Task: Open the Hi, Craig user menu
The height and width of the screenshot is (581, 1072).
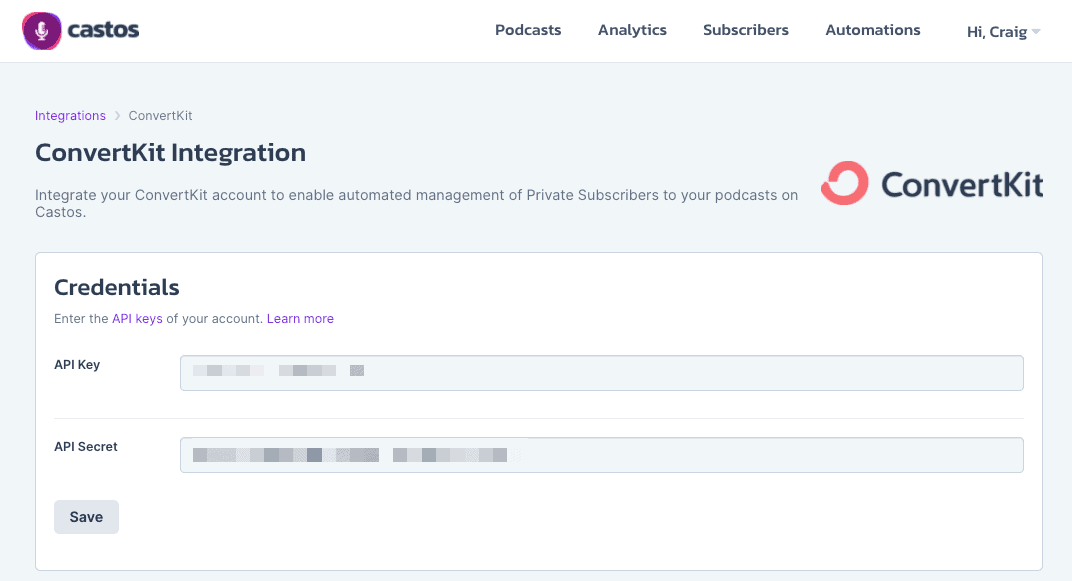Action: (996, 32)
